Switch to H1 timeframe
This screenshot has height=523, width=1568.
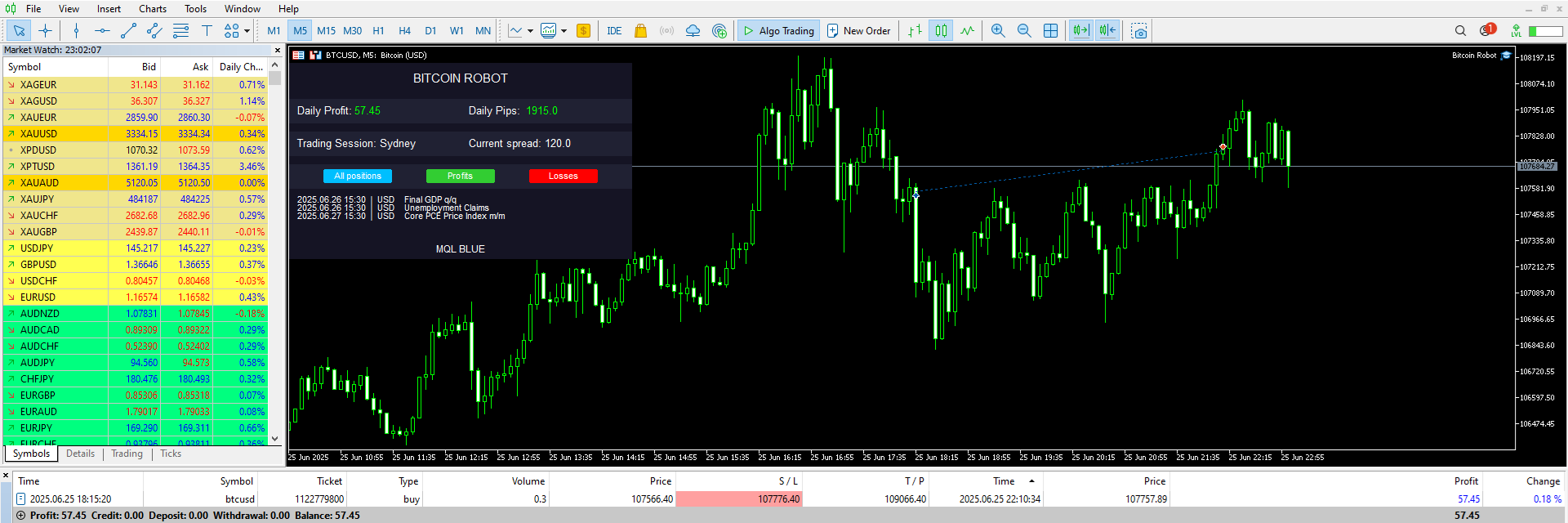[378, 31]
